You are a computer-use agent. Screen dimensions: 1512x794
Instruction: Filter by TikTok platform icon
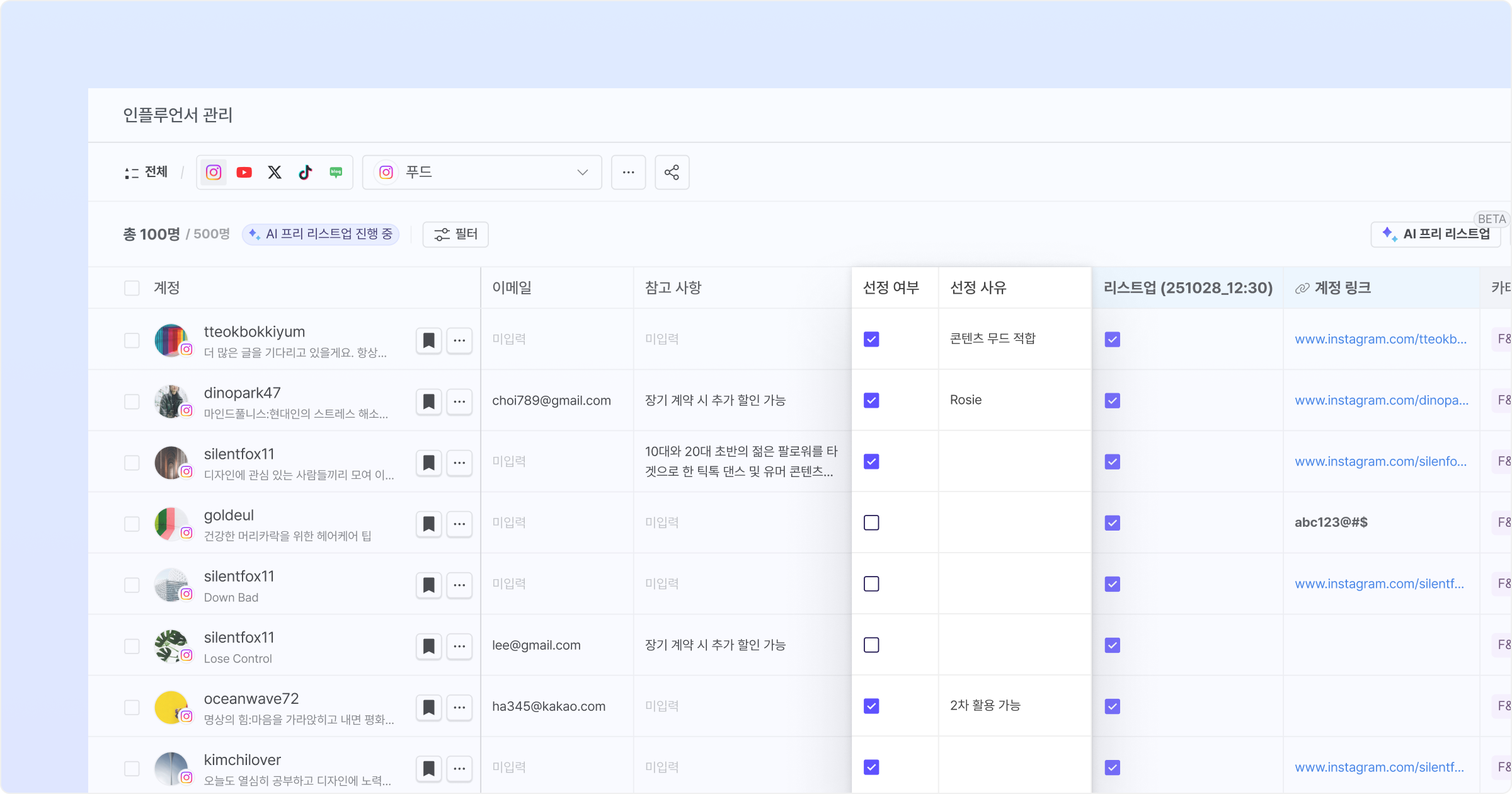(306, 172)
